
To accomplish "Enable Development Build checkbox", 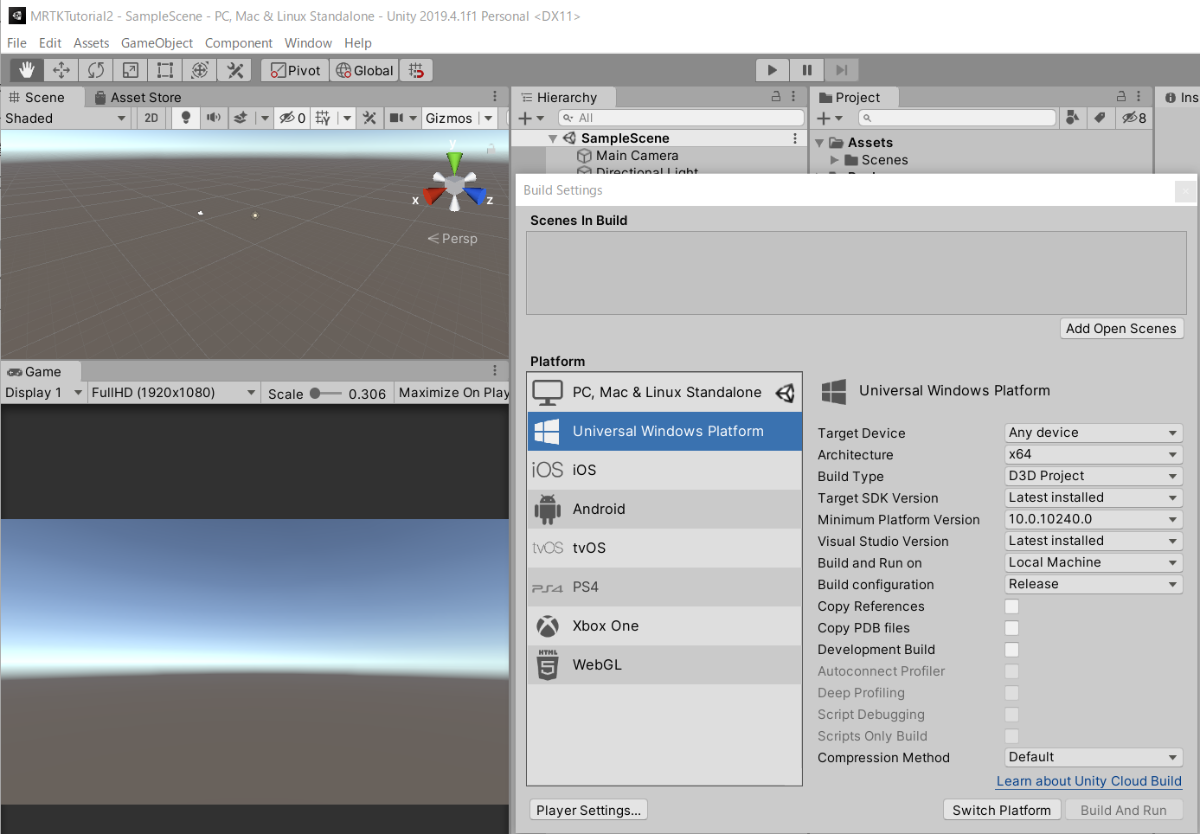I will (x=1012, y=650).
